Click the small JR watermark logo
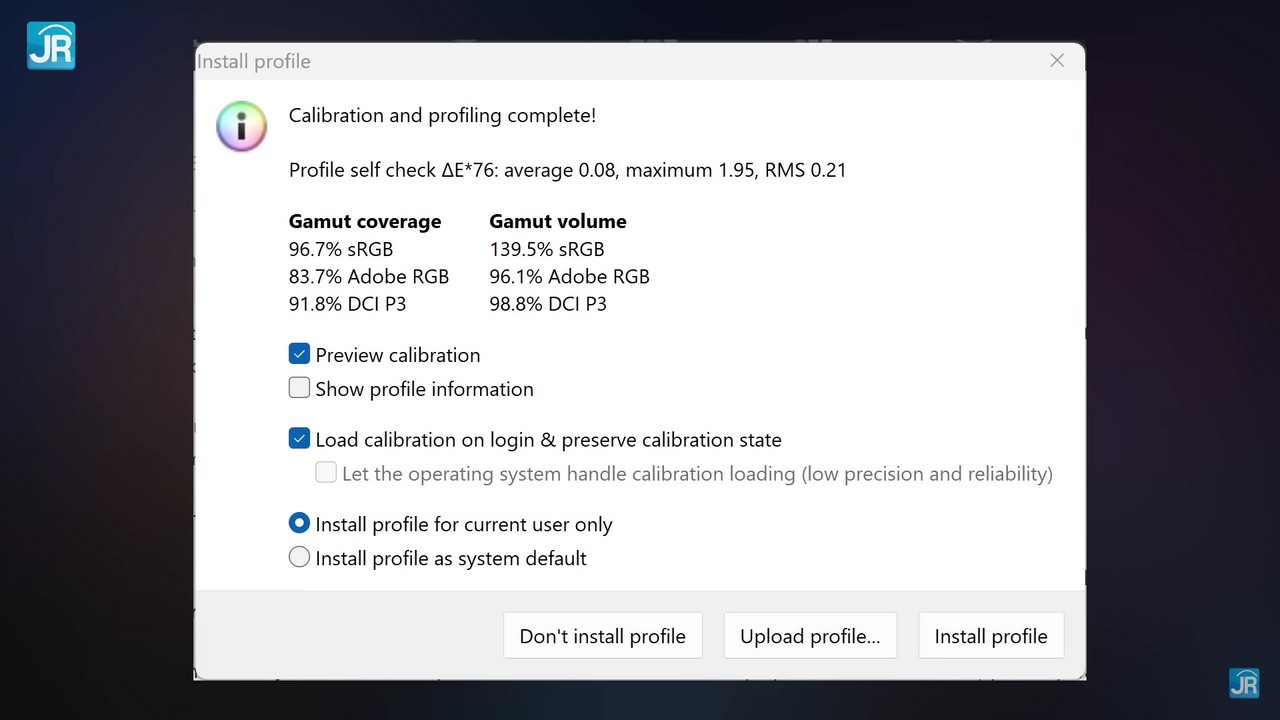1280x720 pixels. [1244, 682]
